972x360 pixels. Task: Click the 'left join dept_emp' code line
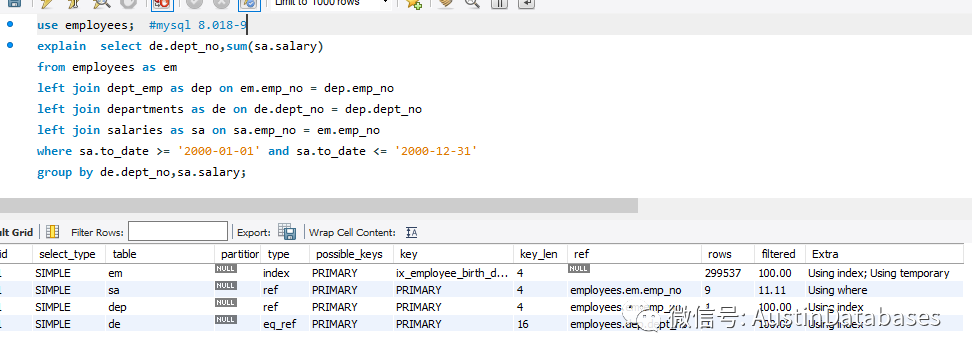(x=216, y=88)
